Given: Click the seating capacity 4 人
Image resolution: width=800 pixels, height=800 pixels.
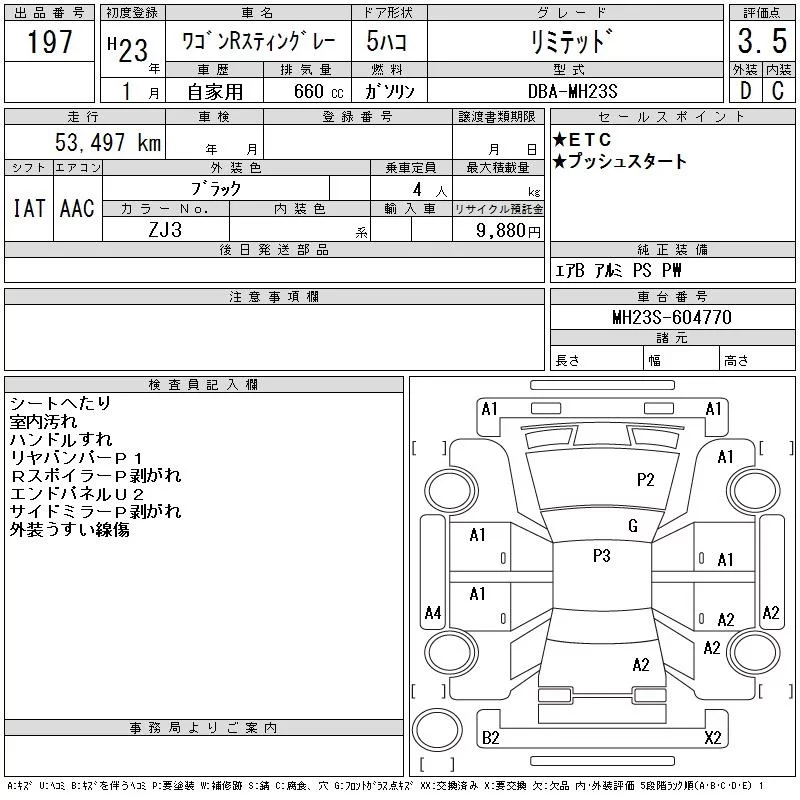Looking at the screenshot, I should (x=430, y=190).
